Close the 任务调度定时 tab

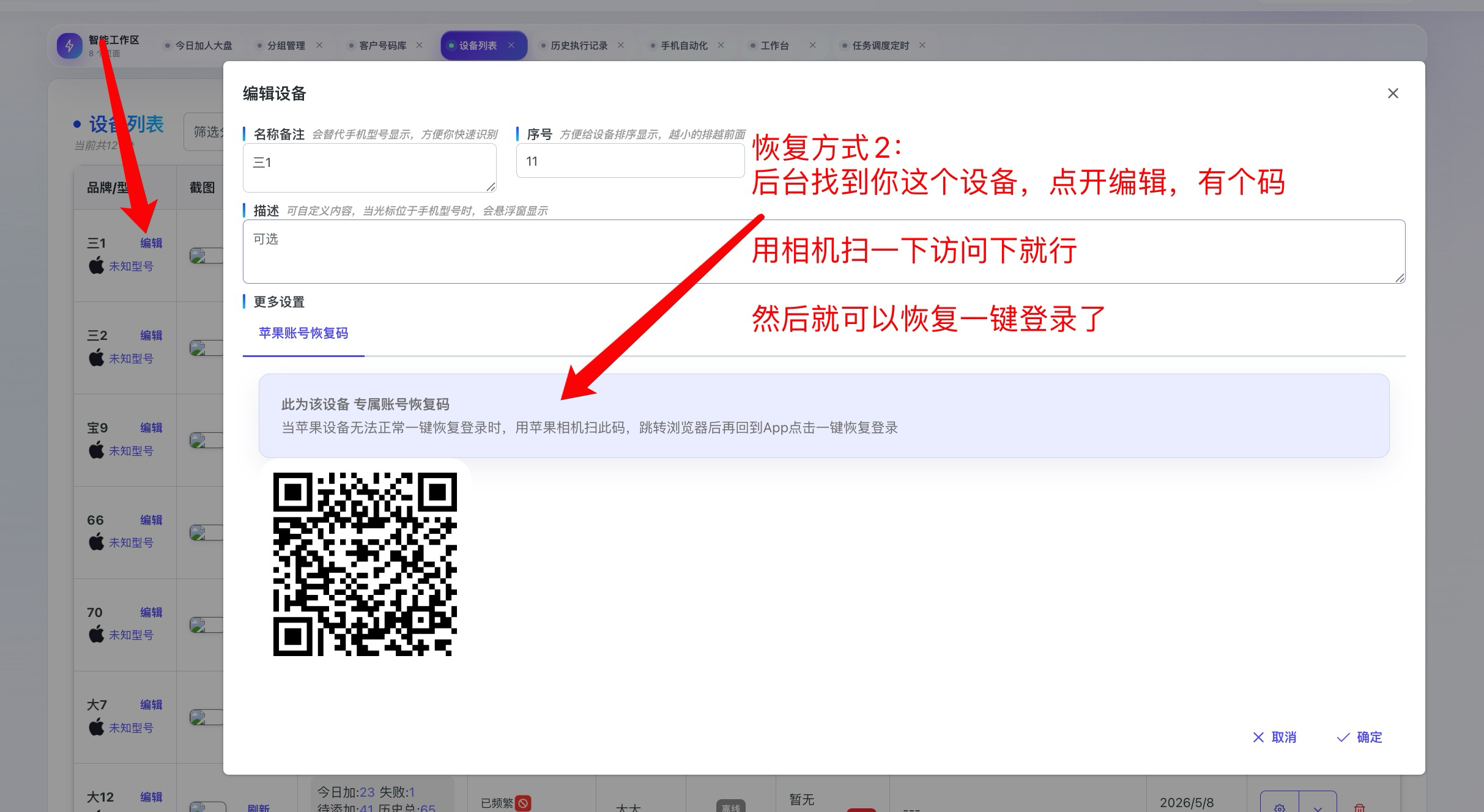[922, 45]
